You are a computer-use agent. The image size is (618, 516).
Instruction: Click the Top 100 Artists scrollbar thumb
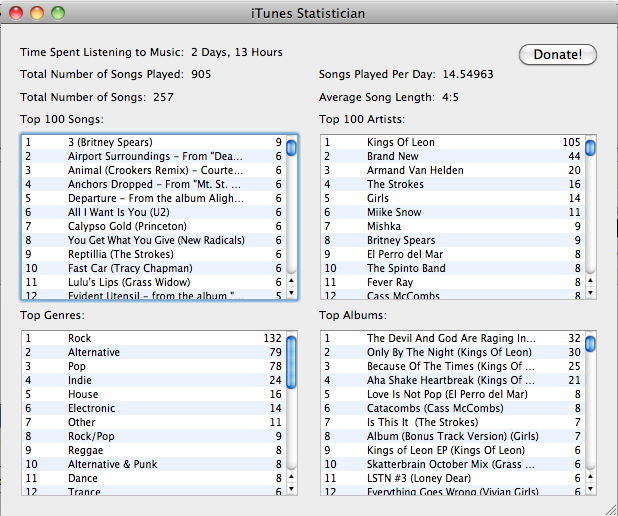[x=590, y=147]
